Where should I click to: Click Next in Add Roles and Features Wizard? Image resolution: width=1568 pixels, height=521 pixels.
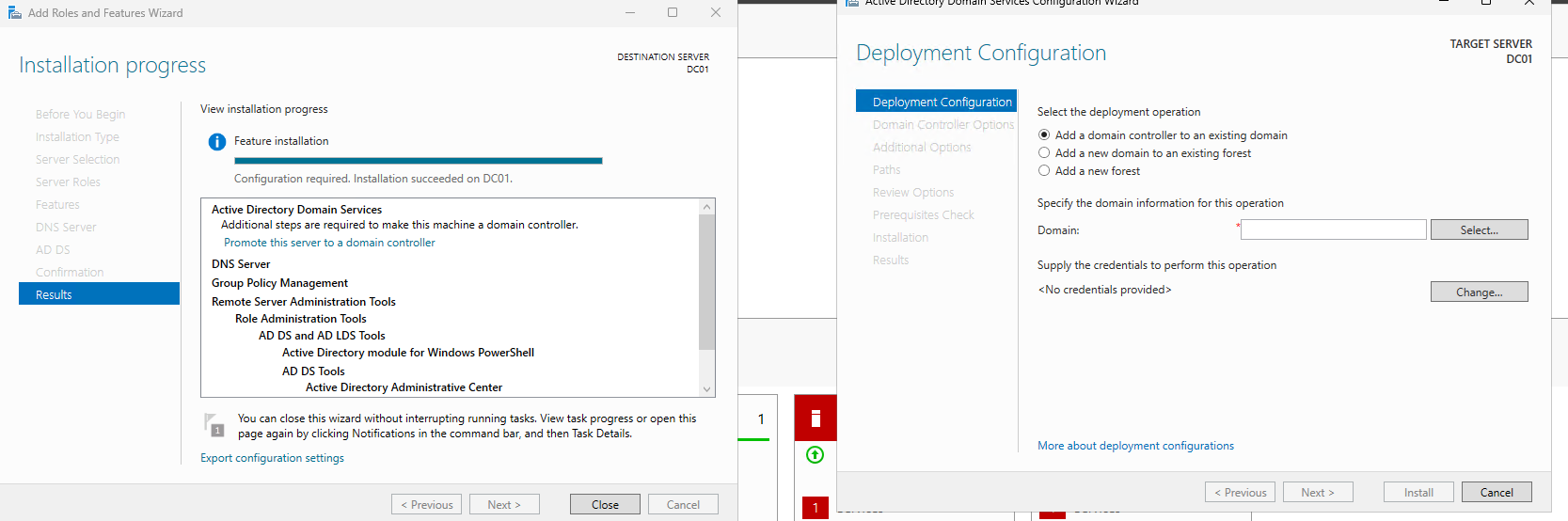[504, 505]
